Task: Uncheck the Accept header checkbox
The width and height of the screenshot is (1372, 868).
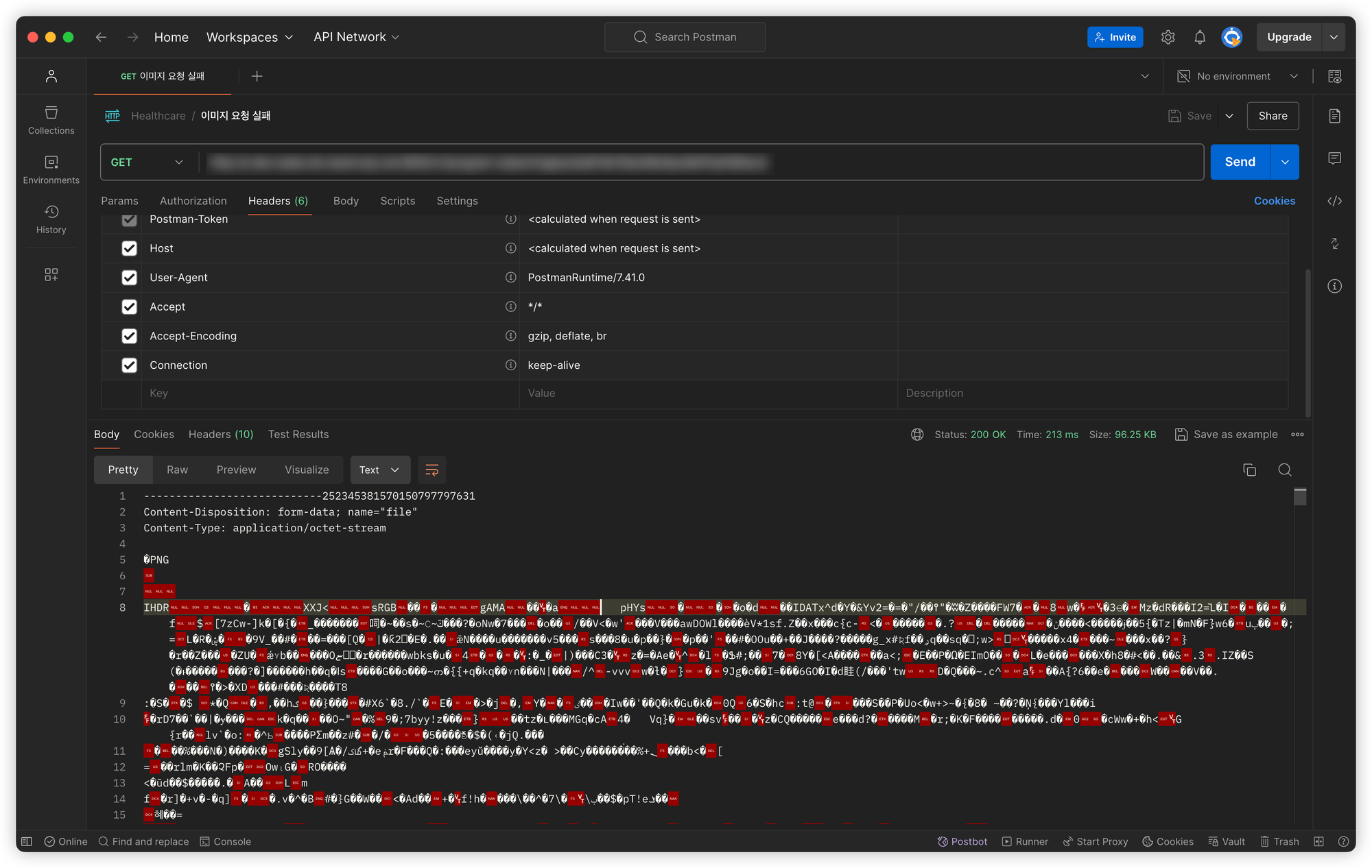Action: (x=129, y=306)
